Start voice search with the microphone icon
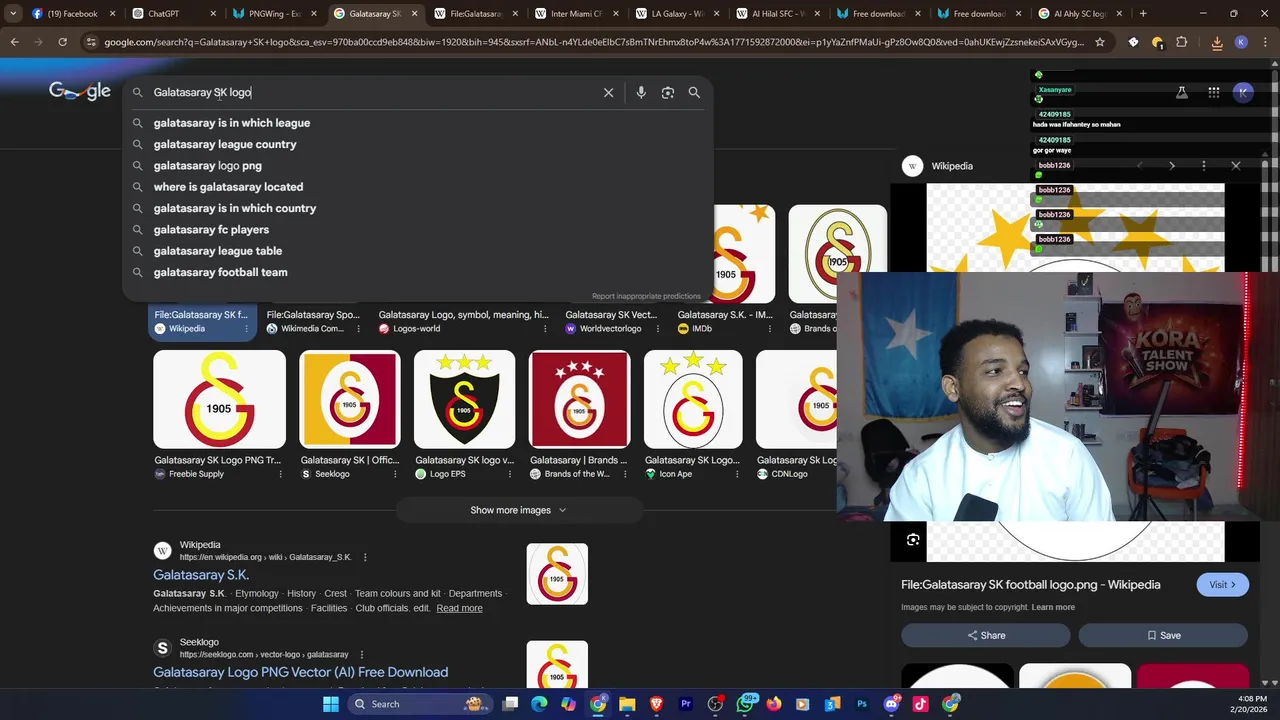 (641, 92)
